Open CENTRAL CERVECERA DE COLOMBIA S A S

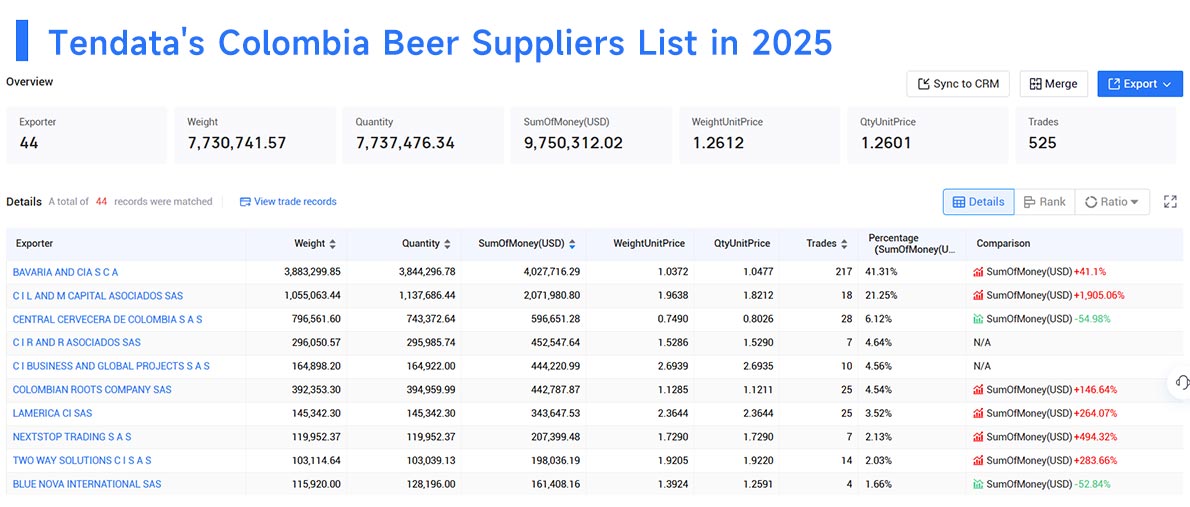[108, 319]
